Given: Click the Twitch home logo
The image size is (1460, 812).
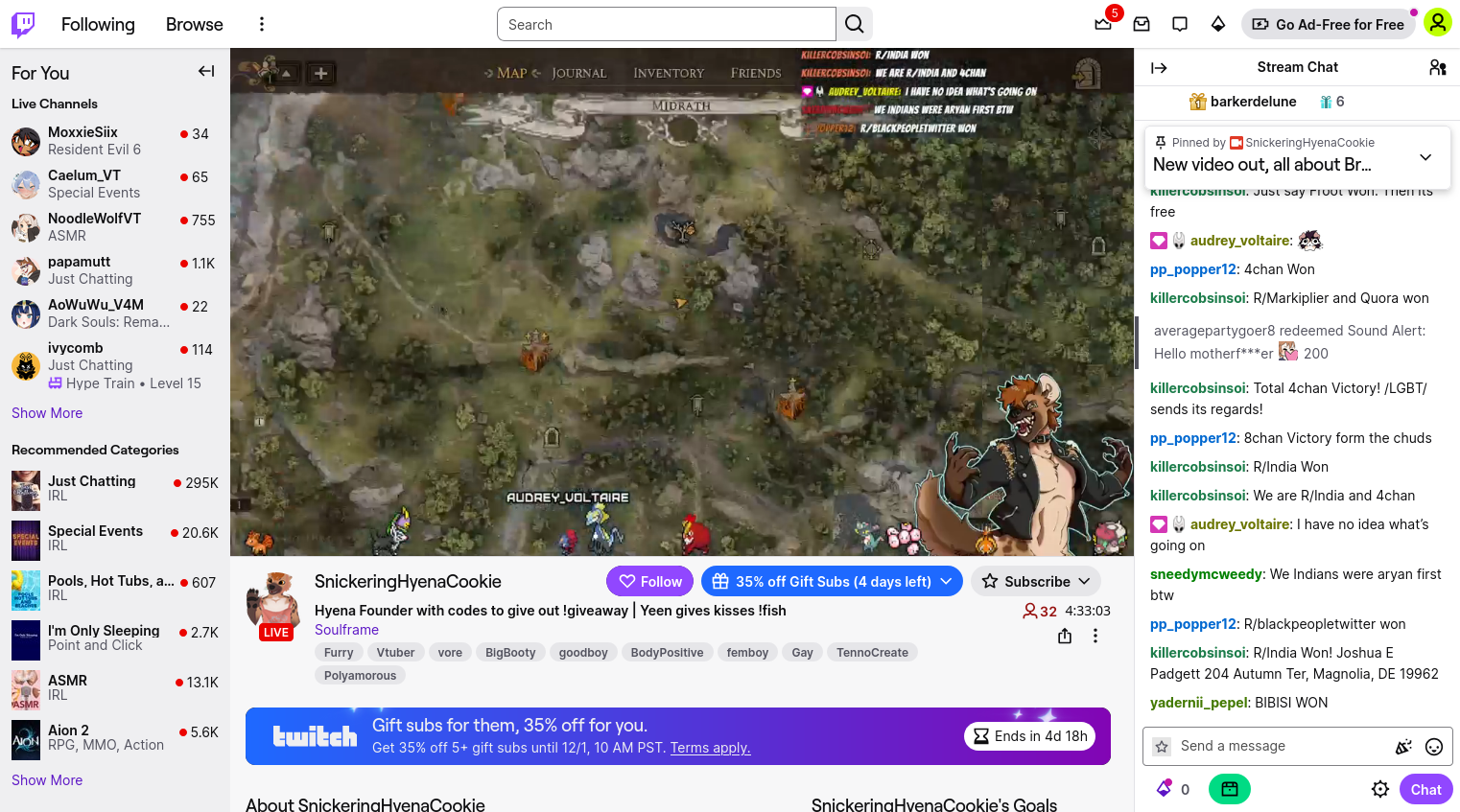Looking at the screenshot, I should click(x=23, y=24).
